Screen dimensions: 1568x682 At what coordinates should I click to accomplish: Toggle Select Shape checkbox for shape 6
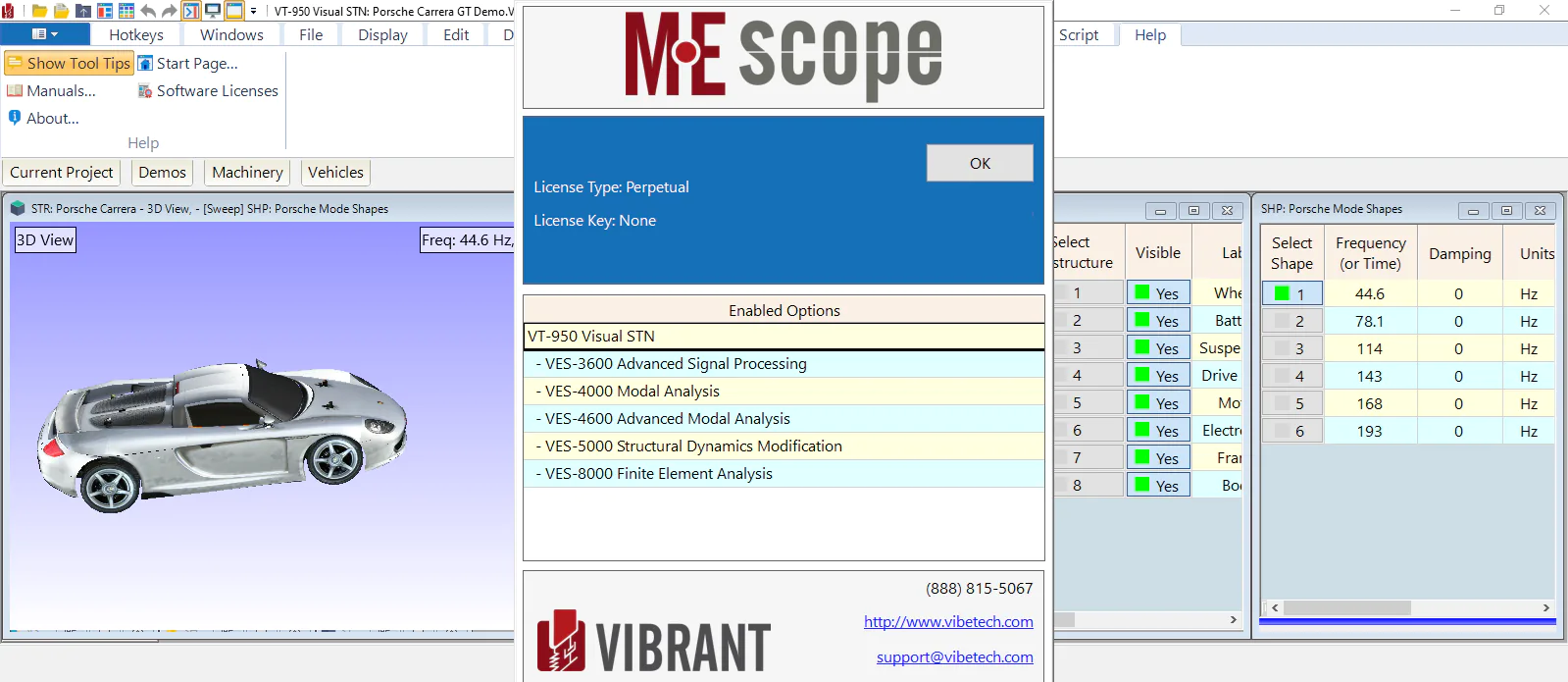[1291, 431]
